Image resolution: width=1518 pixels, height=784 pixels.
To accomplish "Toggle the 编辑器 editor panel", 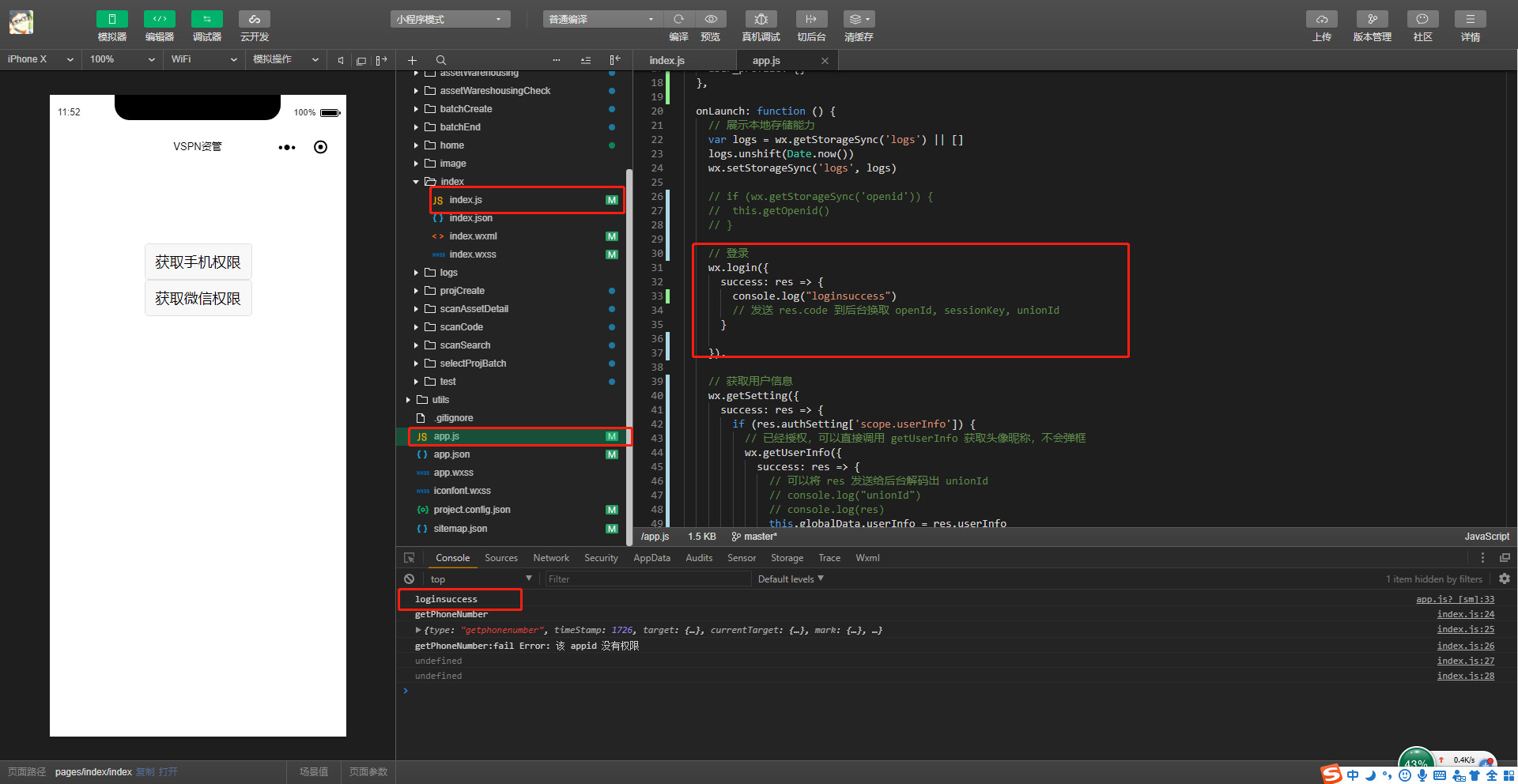I will [x=159, y=19].
